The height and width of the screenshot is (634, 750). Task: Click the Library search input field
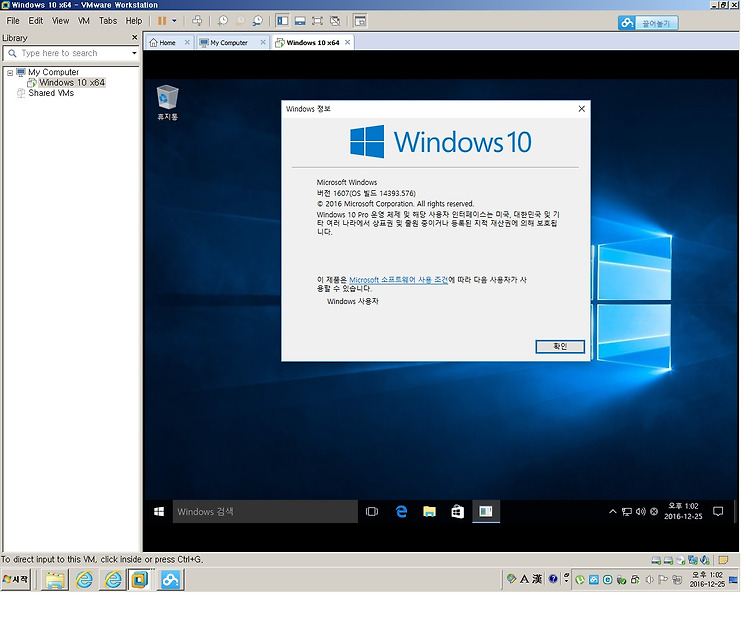[x=71, y=53]
